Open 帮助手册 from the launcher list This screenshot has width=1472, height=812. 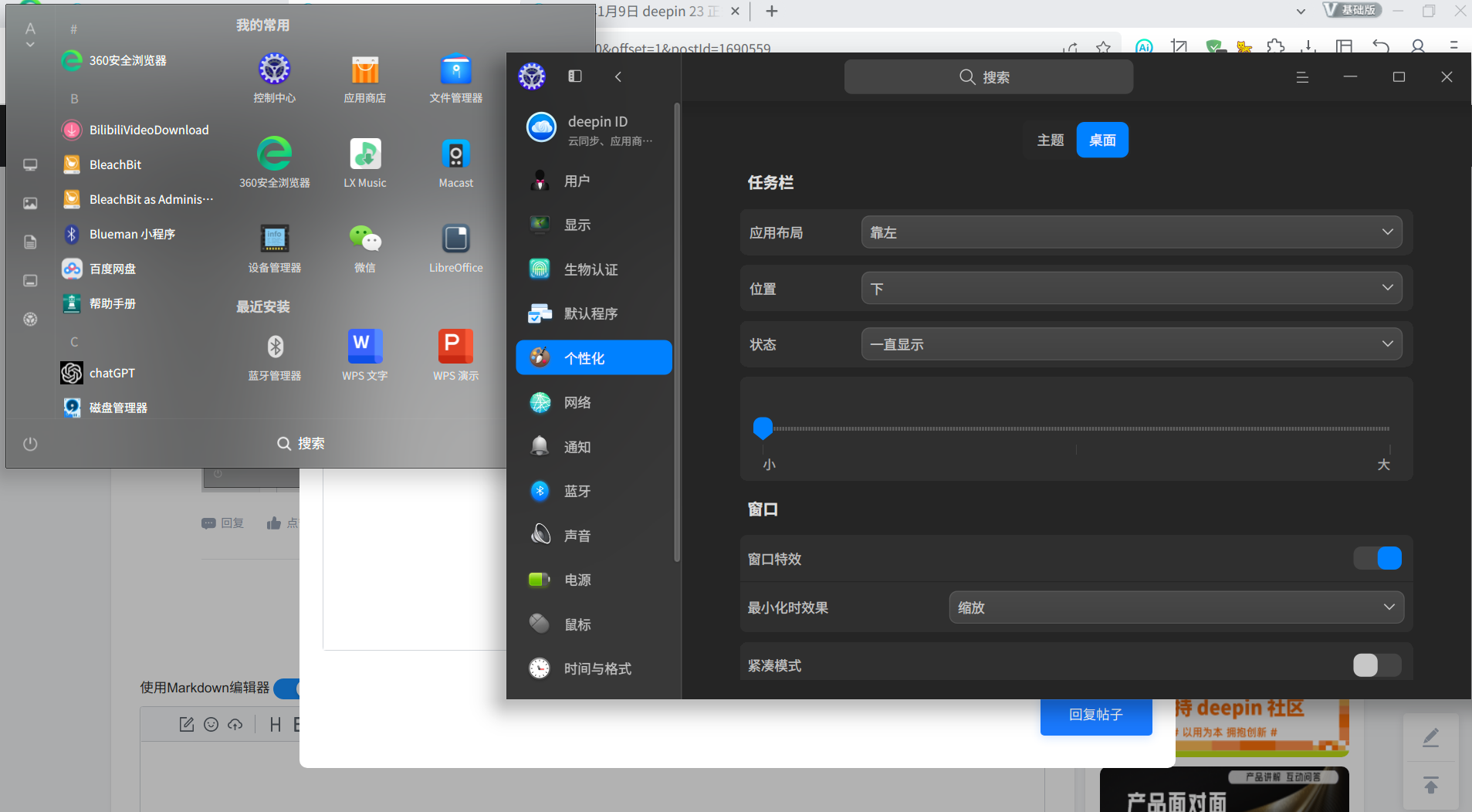point(99,303)
